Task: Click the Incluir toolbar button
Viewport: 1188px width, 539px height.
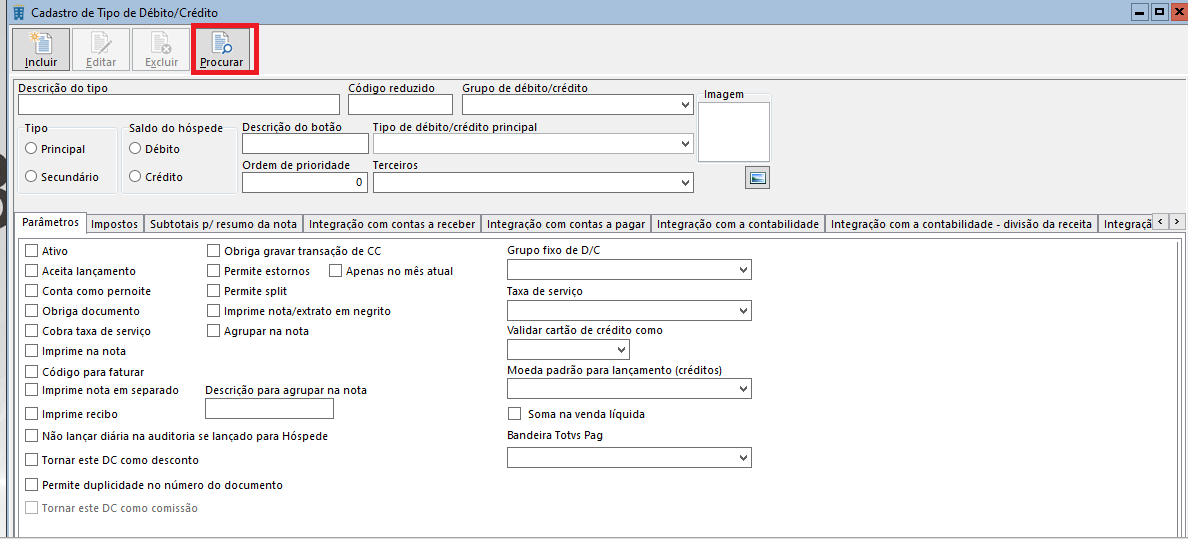Action: [x=41, y=50]
